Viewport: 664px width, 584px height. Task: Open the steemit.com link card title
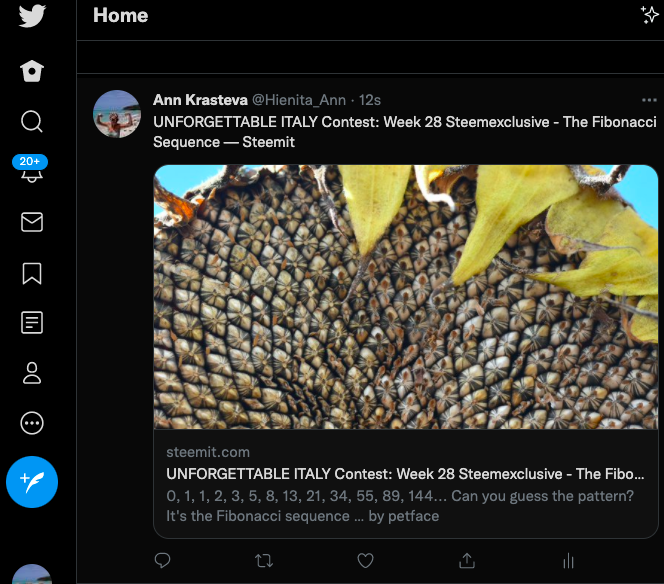pyautogui.click(x=405, y=474)
